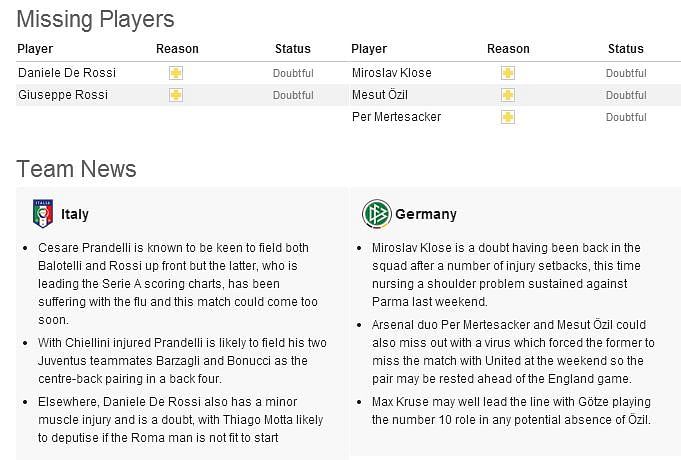Click the Germany DFB team logo

(x=377, y=214)
